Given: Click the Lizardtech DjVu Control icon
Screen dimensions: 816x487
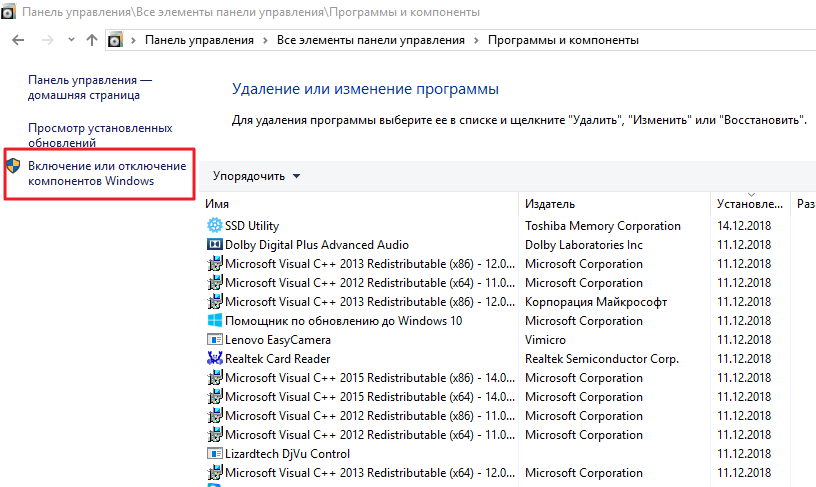Looking at the screenshot, I should pyautogui.click(x=214, y=454).
